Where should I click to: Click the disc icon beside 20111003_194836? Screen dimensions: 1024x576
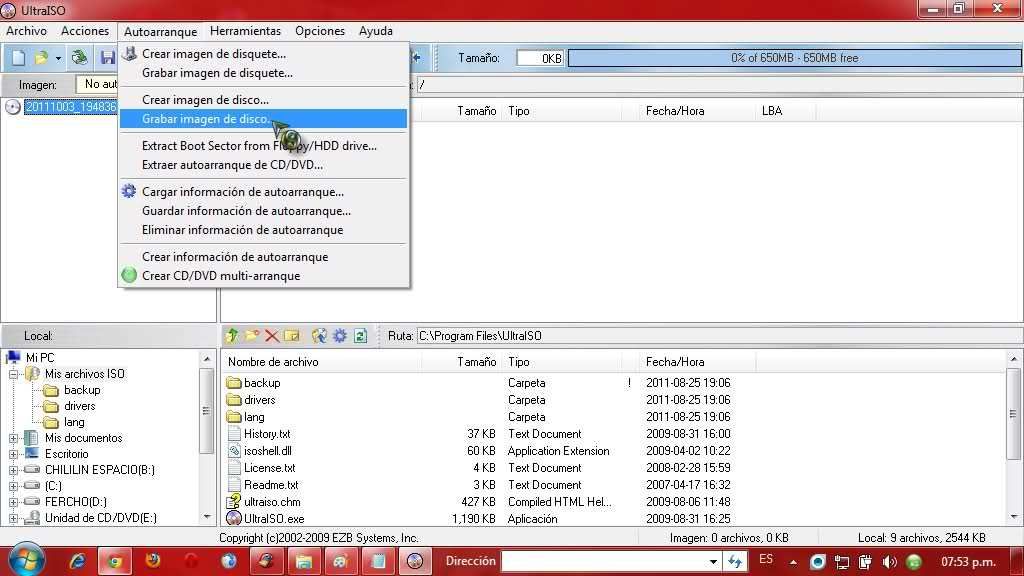point(12,106)
